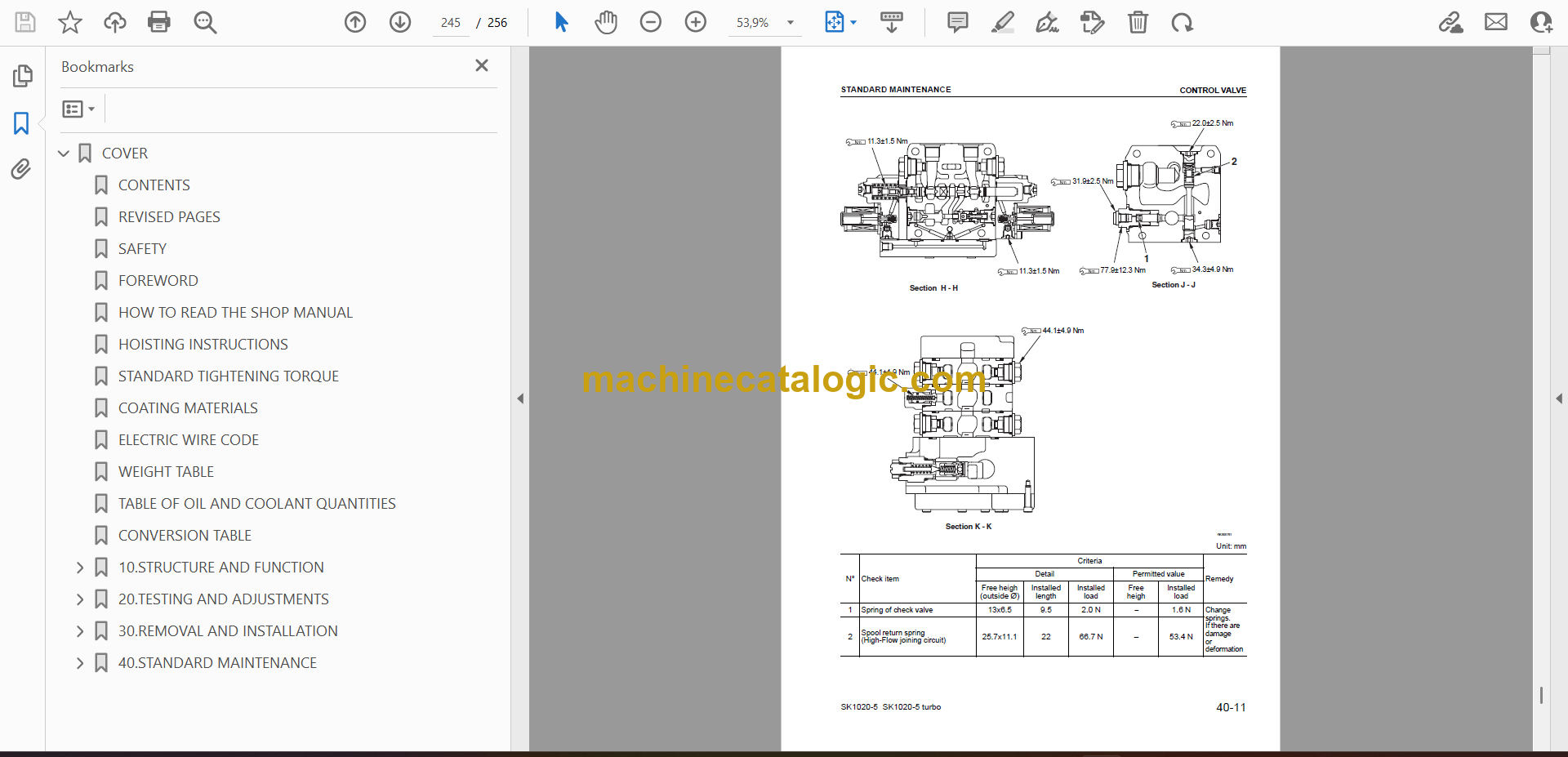Image resolution: width=1568 pixels, height=757 pixels.
Task: Open fit page options dropdown arrow
Action: 853,23
